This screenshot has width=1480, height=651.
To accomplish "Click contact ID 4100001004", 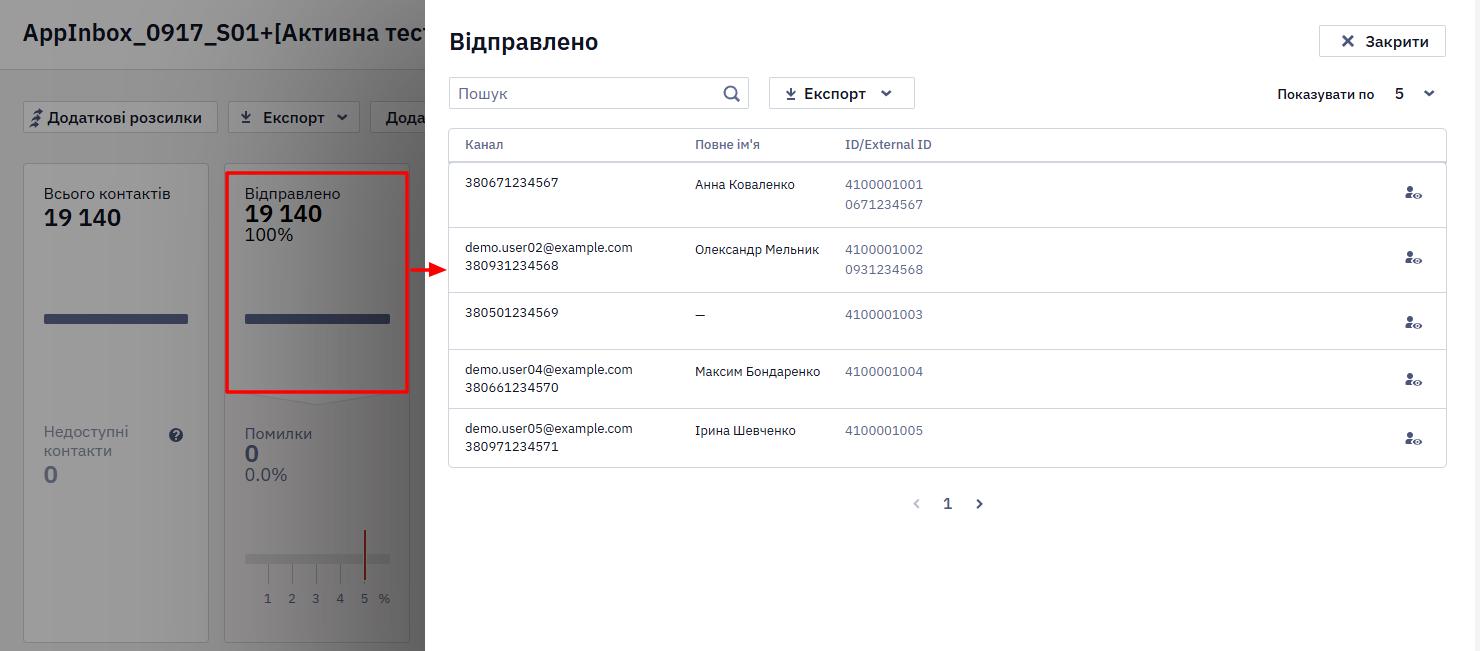I will click(884, 372).
